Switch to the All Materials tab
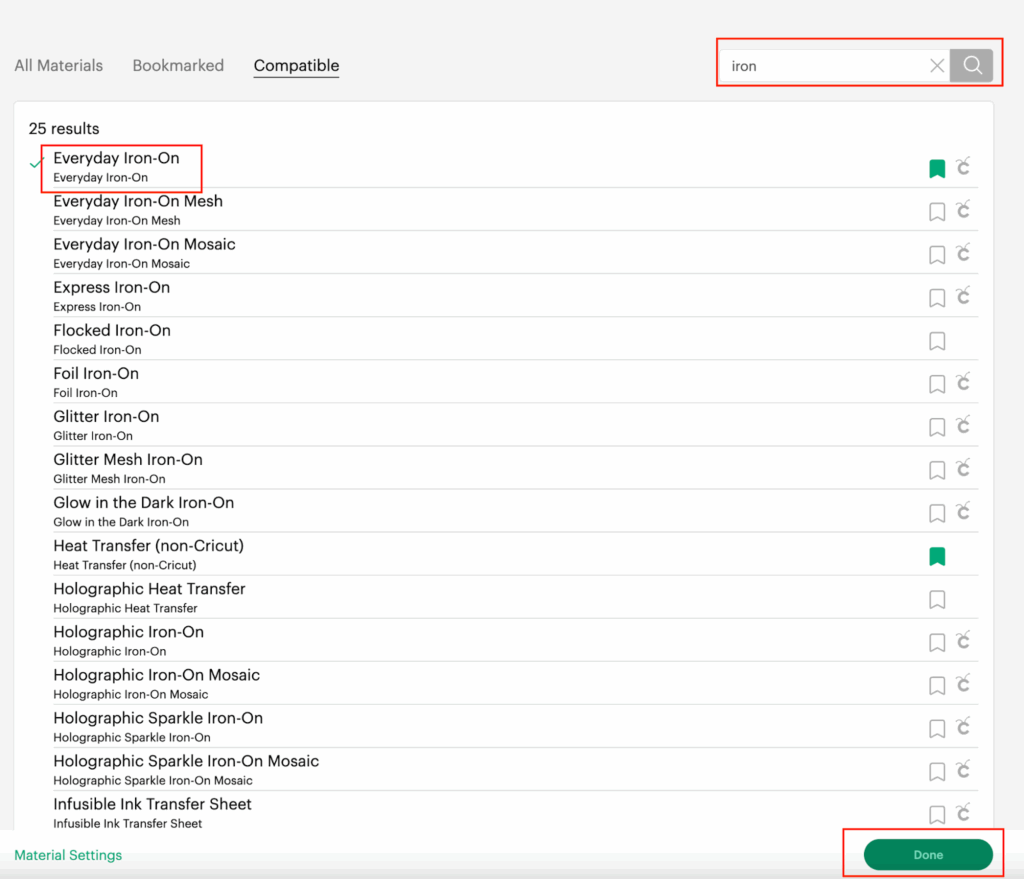Viewport: 1024px width, 879px height. tap(58, 66)
